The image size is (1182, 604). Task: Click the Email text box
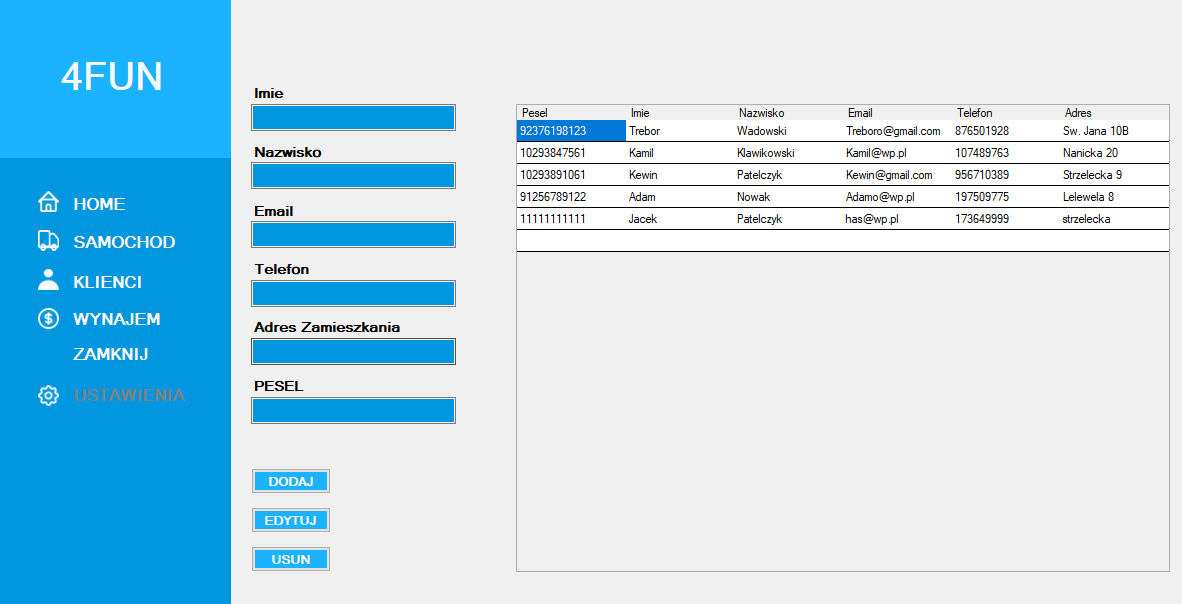tap(353, 234)
